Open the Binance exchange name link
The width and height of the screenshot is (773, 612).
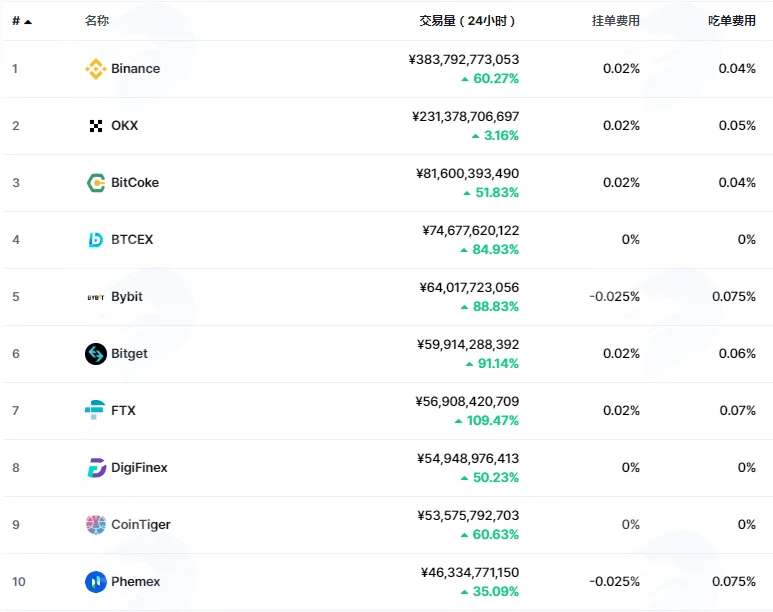point(136,69)
